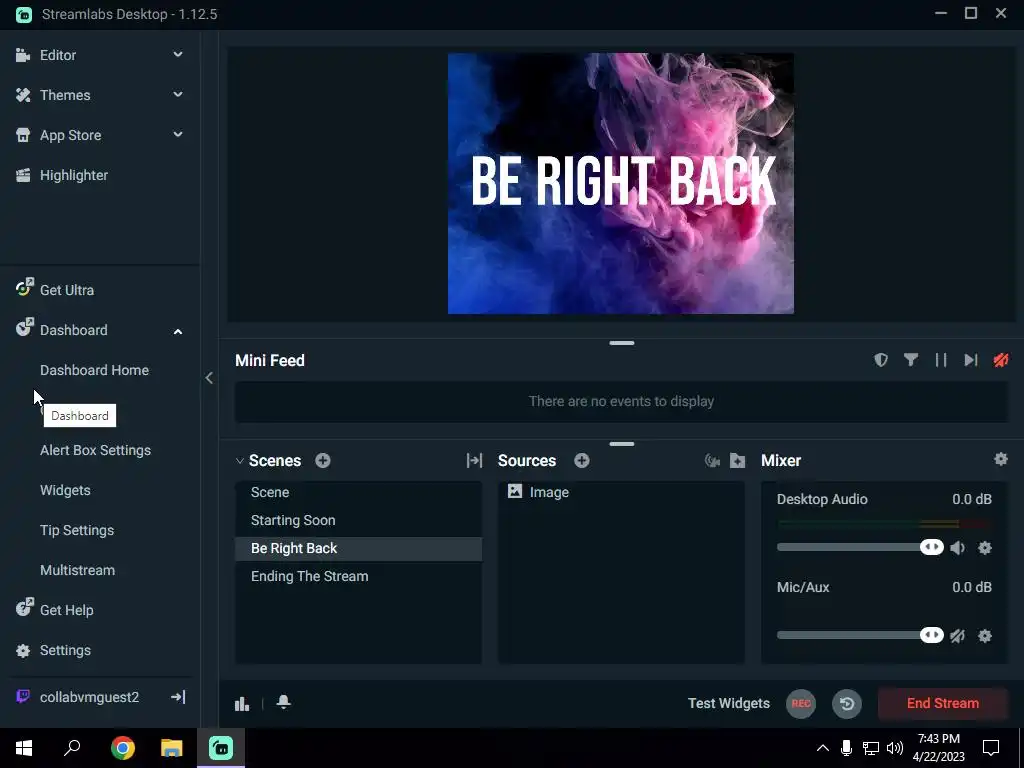Click the Highlighter film icon
1024x768 pixels.
23,175
